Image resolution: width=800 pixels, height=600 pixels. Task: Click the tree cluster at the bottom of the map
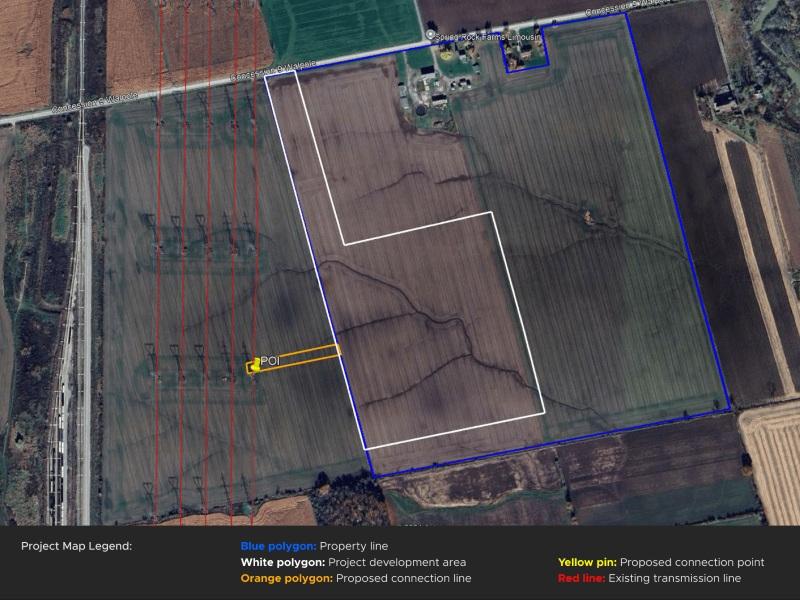[347, 498]
